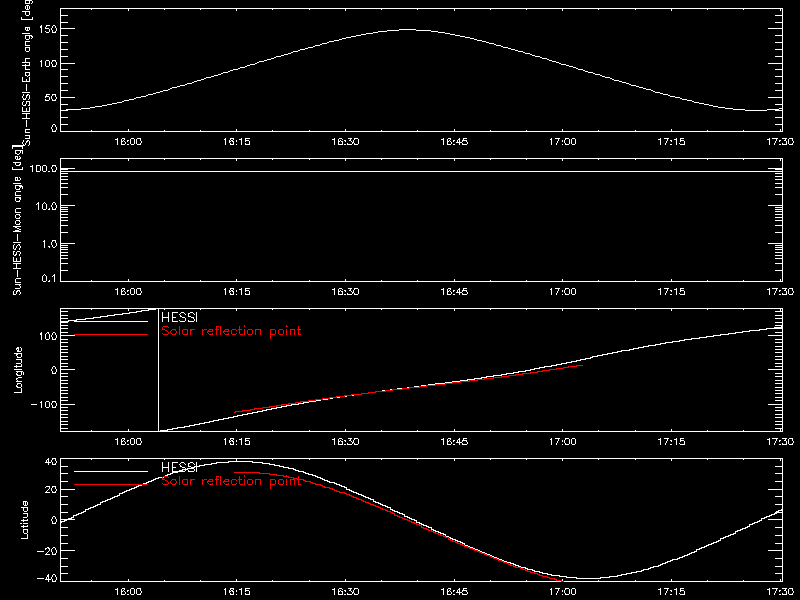Click the 40 tick label in Latitude plot
Screen dimensions: 800x600
pyautogui.click(x=51, y=462)
